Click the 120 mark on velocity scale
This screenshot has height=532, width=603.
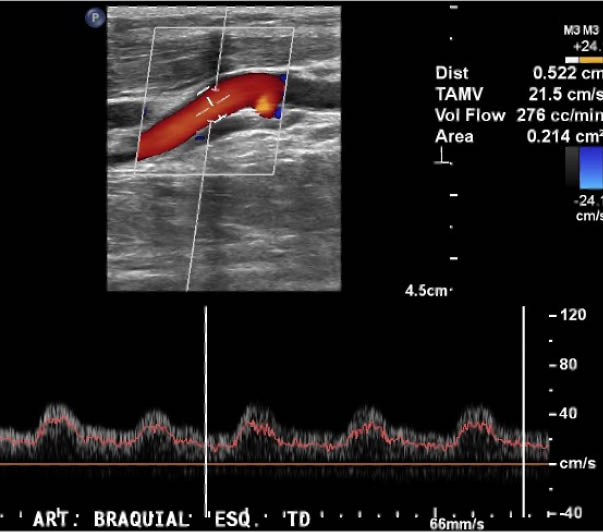573,315
